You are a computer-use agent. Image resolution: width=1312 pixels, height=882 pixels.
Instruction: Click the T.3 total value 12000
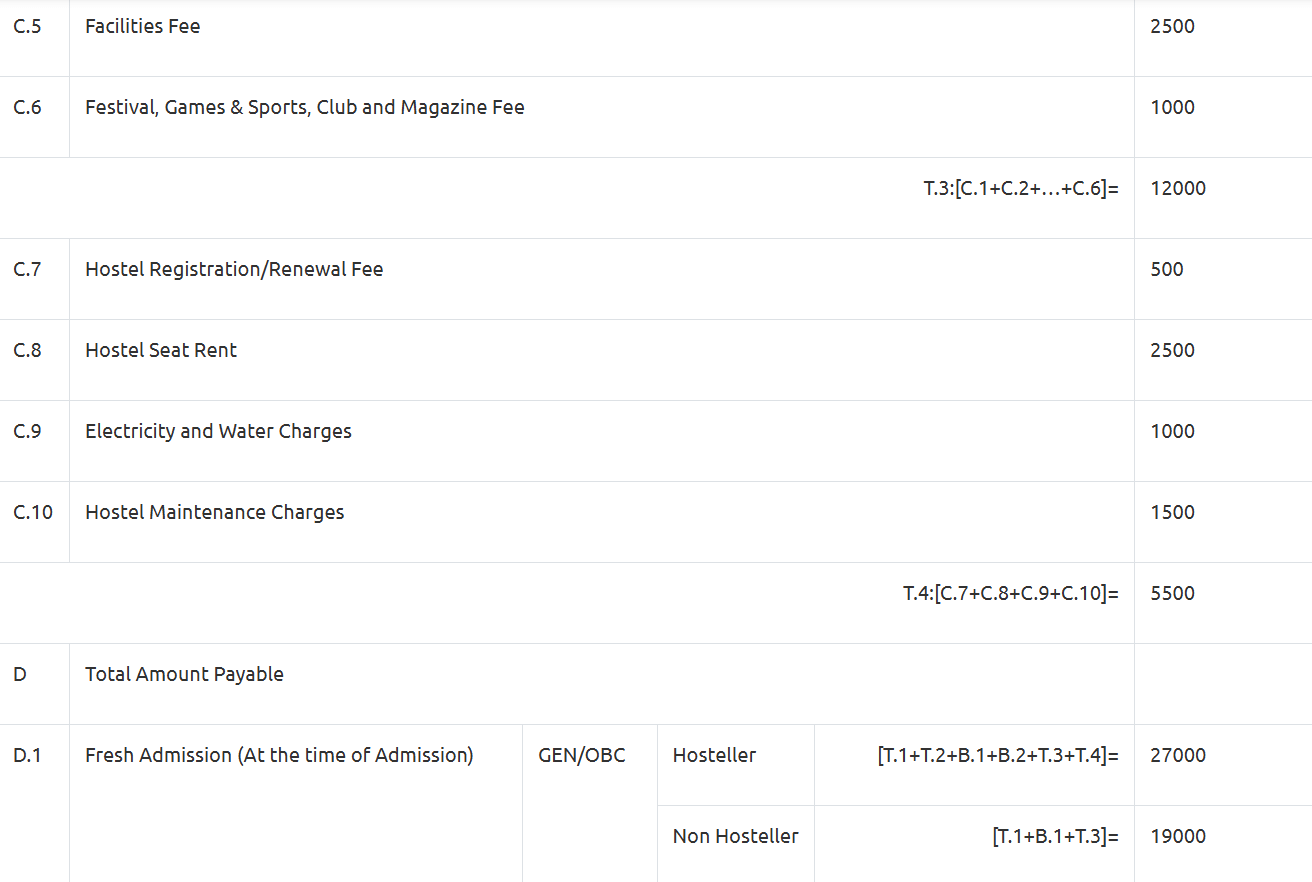pyautogui.click(x=1177, y=189)
